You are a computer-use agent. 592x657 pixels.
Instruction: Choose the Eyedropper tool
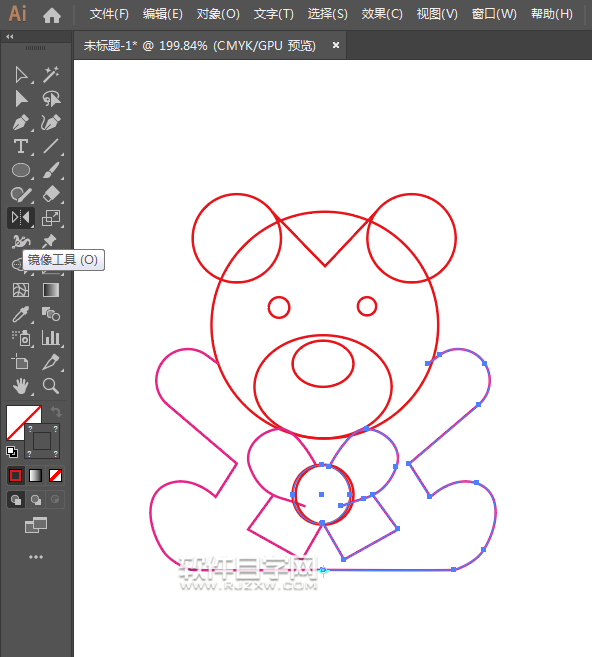(21, 314)
